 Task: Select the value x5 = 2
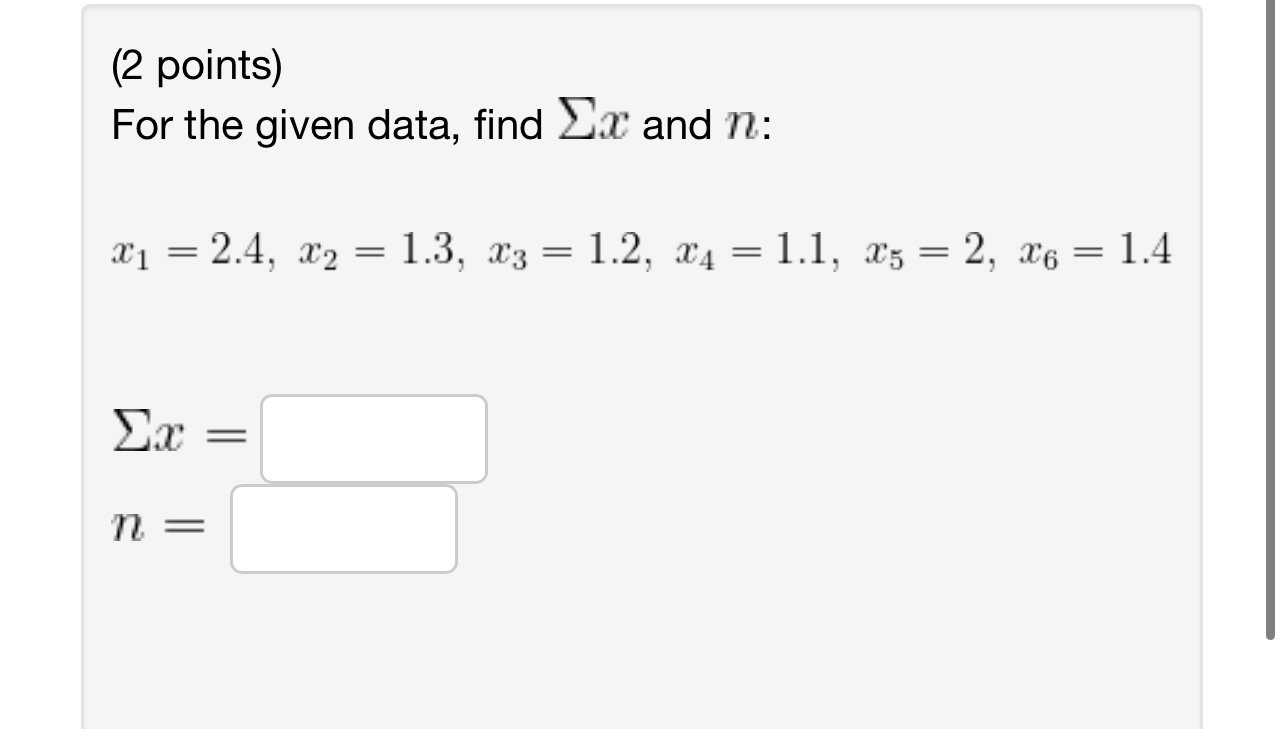pyautogui.click(x=926, y=250)
